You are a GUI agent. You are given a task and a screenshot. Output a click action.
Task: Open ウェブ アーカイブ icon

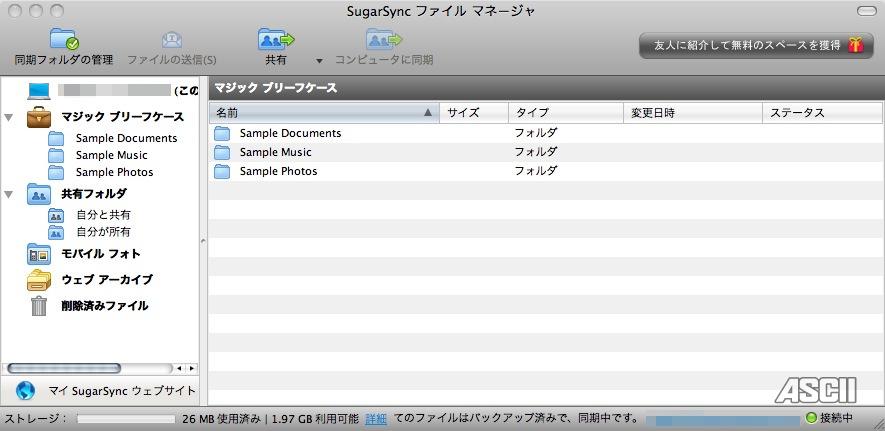pos(39,280)
